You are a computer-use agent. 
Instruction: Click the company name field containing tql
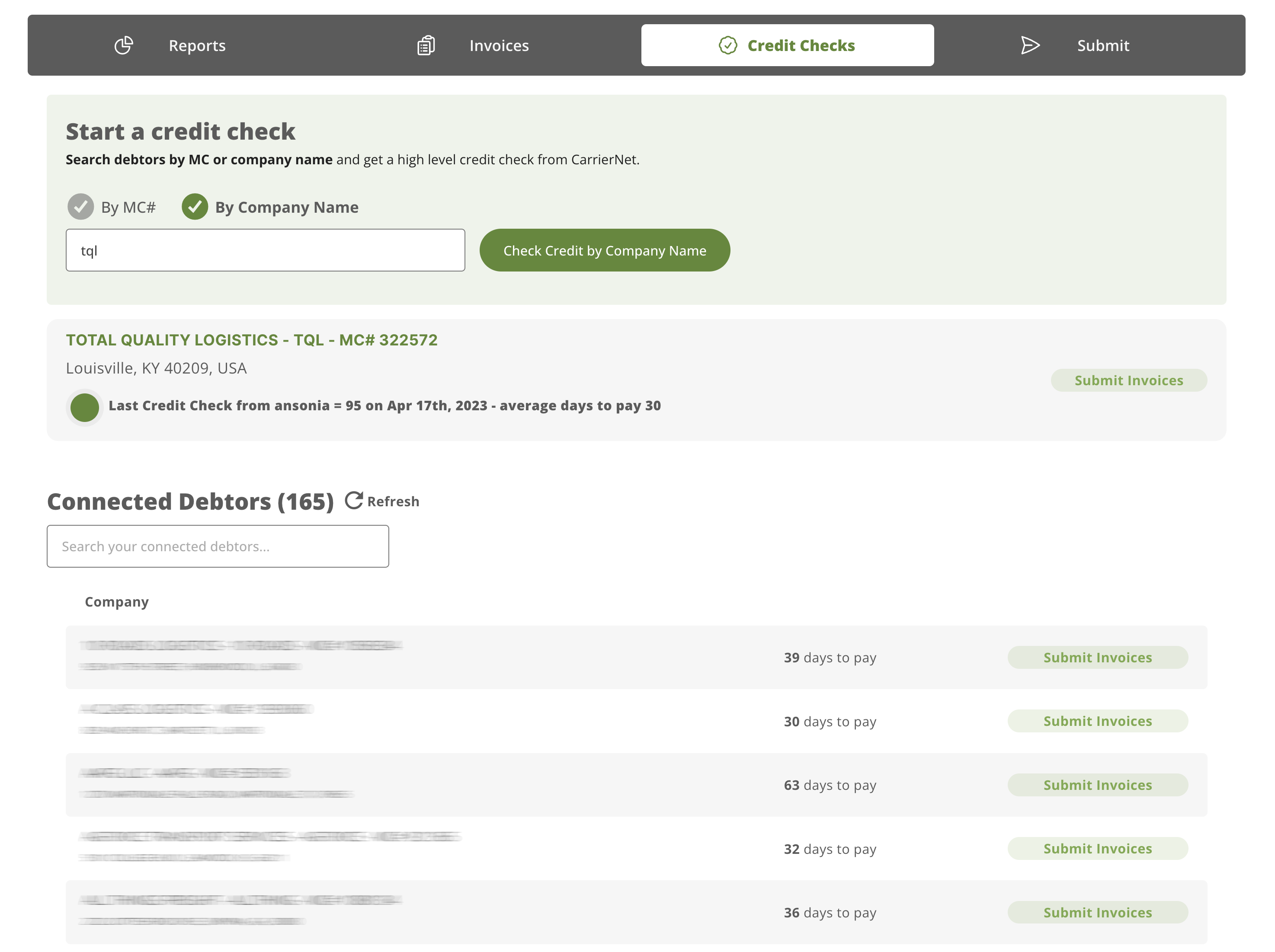265,250
